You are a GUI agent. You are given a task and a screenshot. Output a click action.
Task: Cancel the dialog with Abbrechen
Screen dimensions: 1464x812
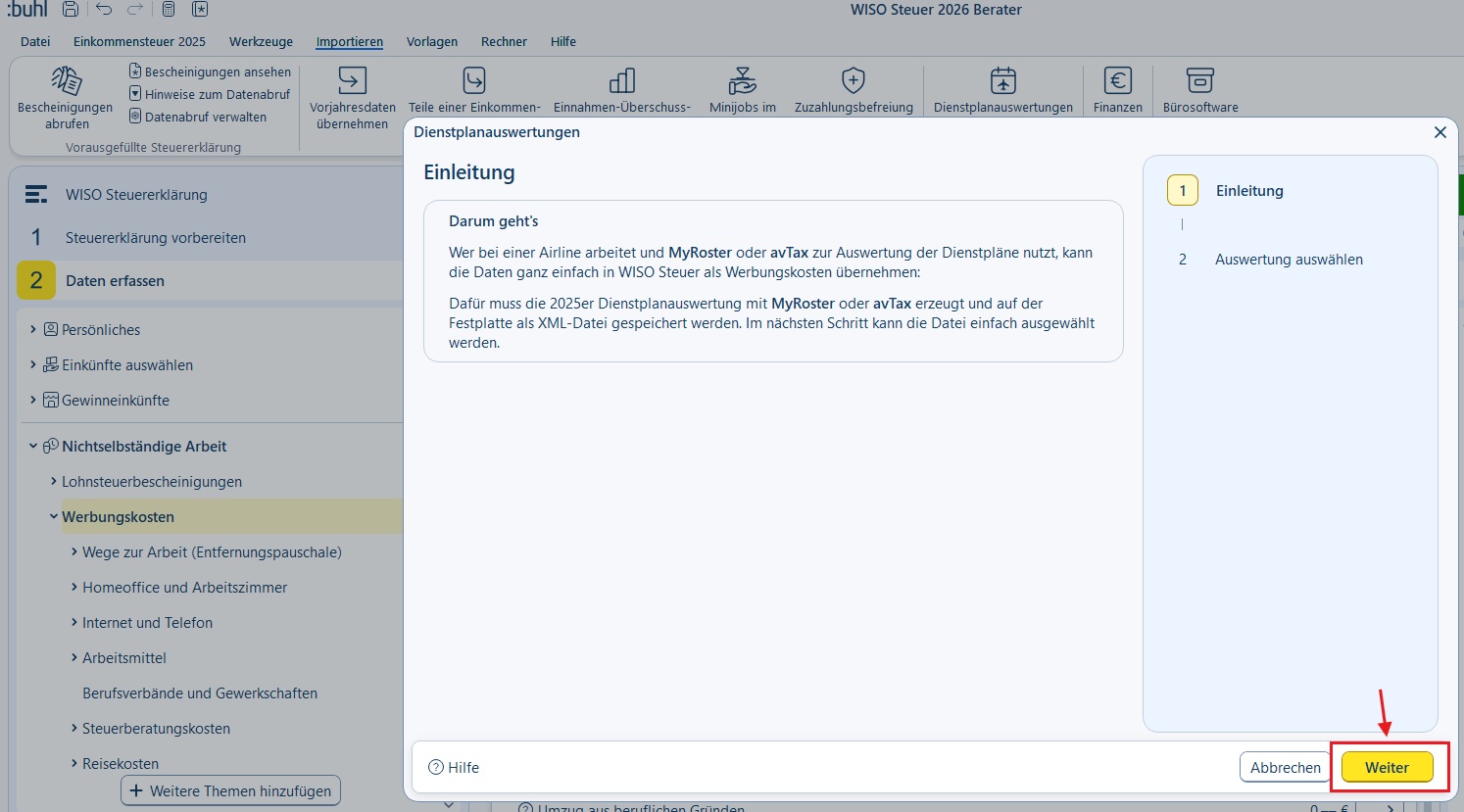[1286, 768]
